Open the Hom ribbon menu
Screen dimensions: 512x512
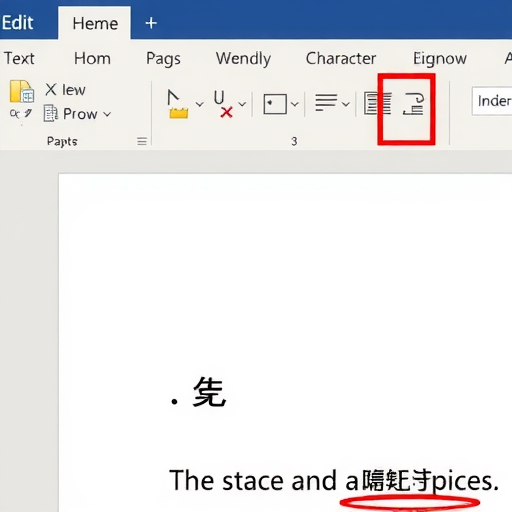coord(92,58)
